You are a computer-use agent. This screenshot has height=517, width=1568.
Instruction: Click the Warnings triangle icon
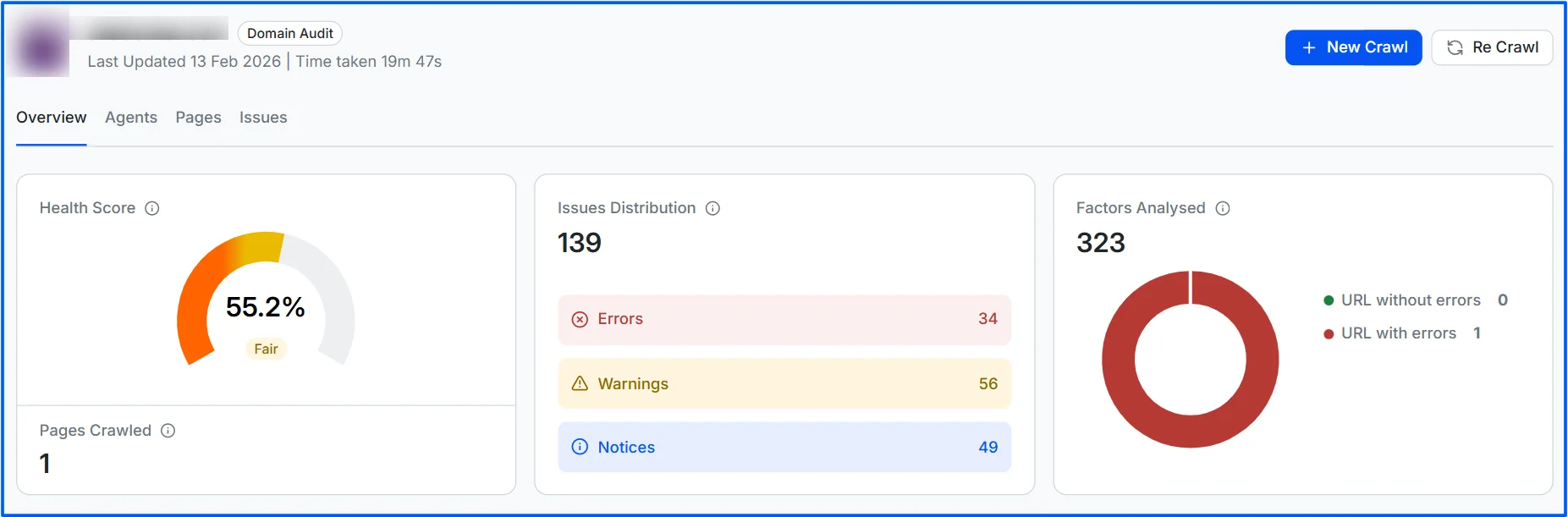click(579, 383)
